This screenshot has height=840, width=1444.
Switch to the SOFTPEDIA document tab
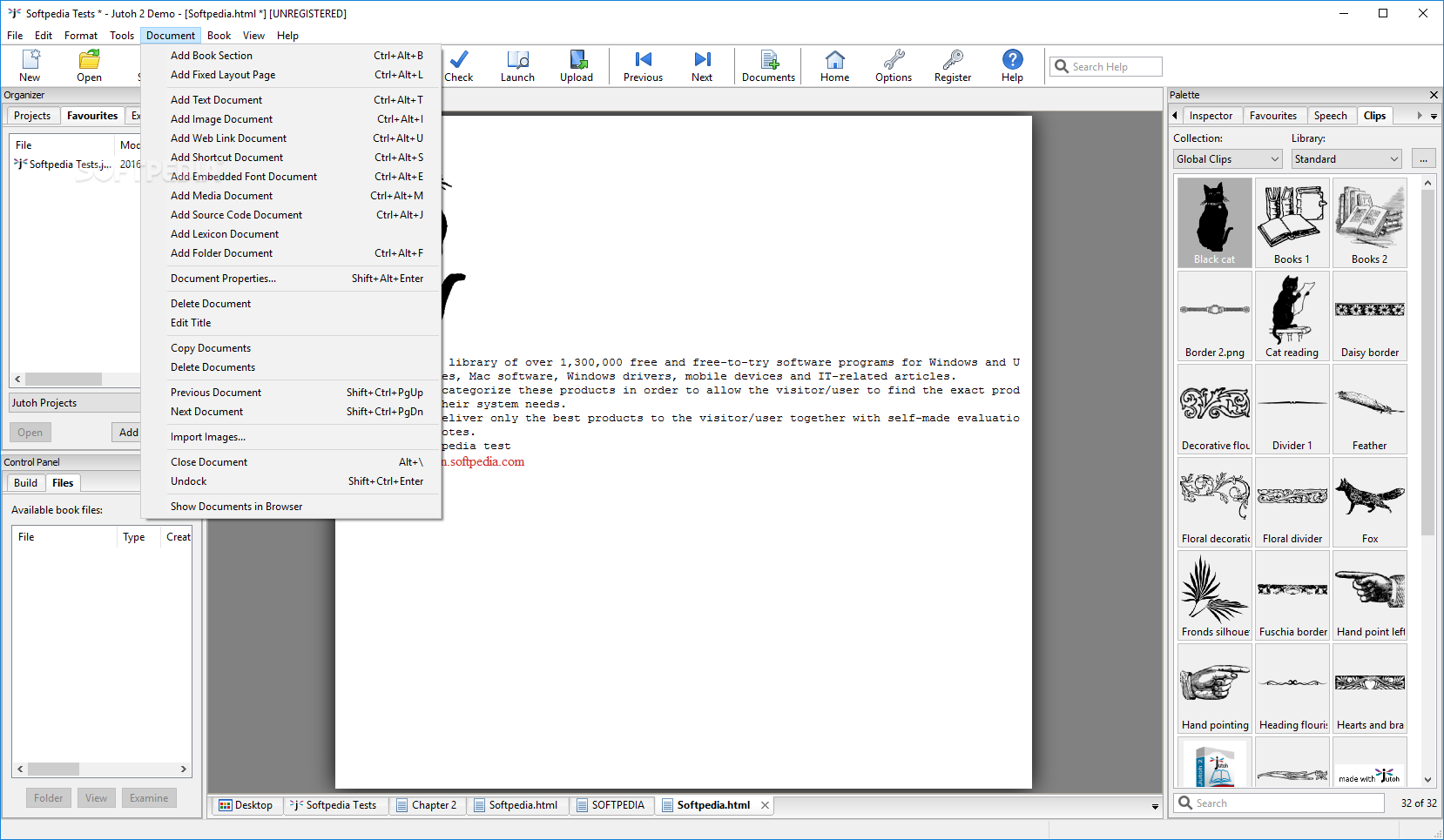pyautogui.click(x=610, y=805)
